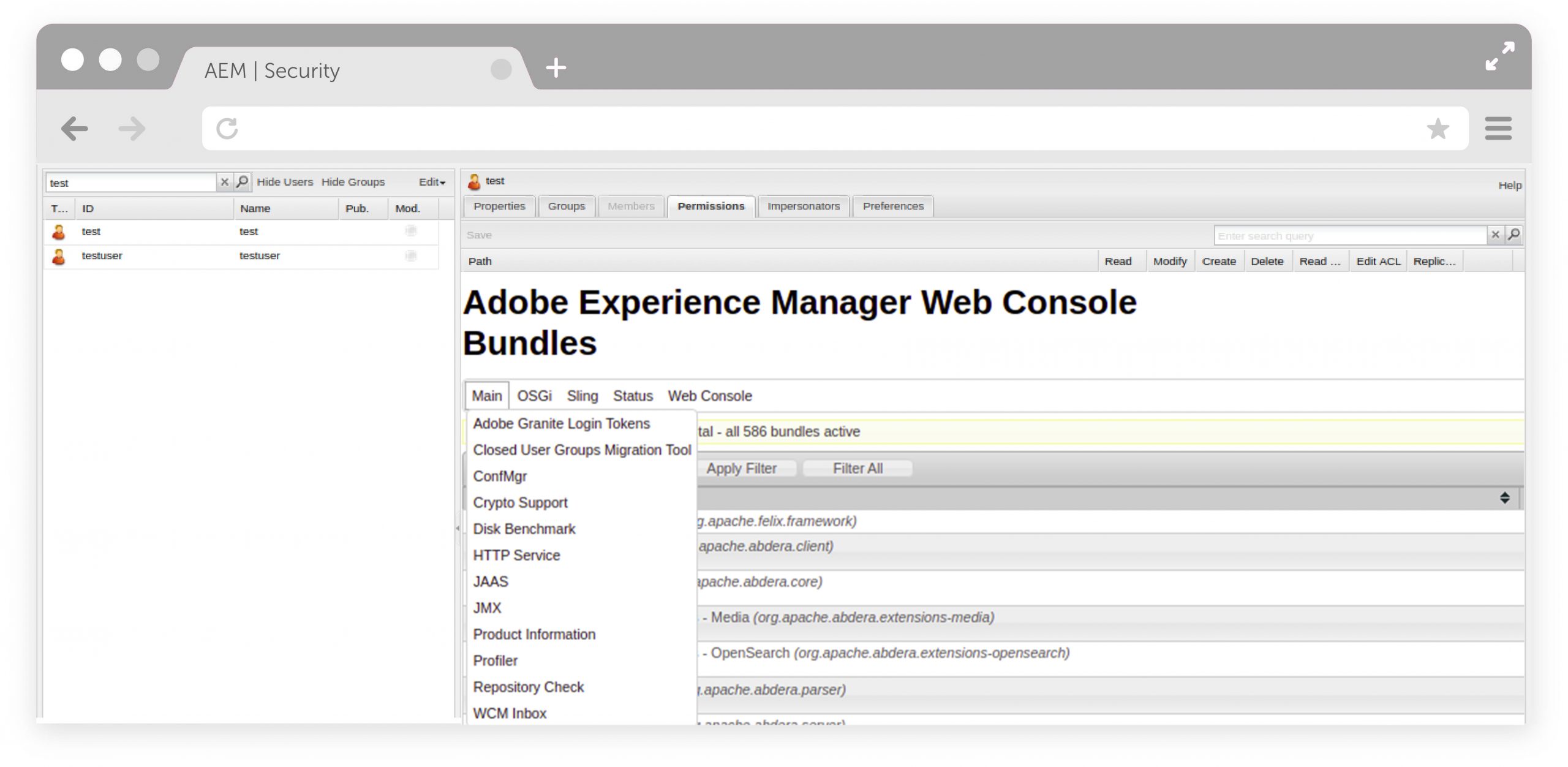Select the 'testuser' row in the list
The image size is (1568, 767).
tap(241, 256)
